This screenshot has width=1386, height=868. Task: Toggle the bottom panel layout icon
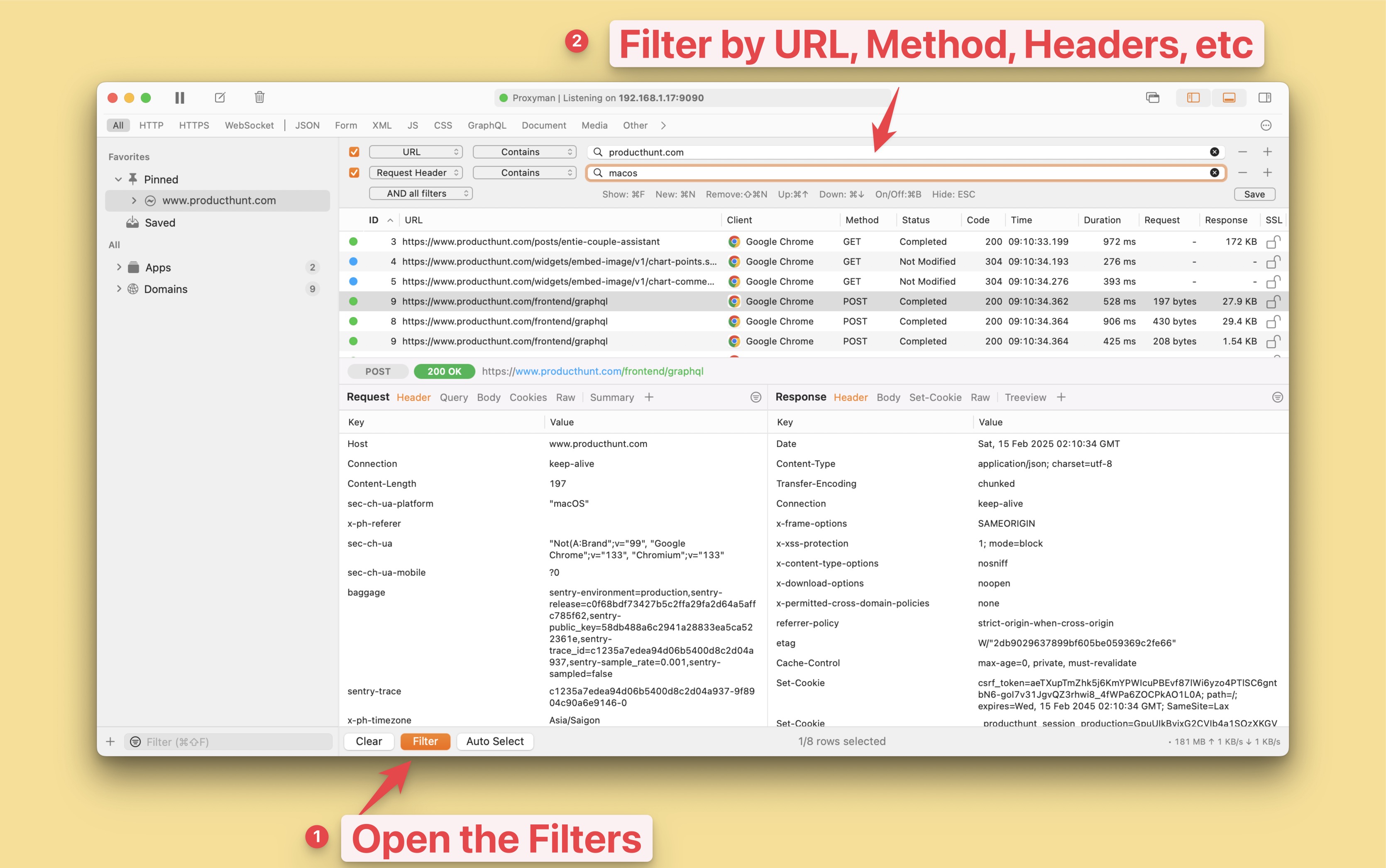(x=1229, y=98)
